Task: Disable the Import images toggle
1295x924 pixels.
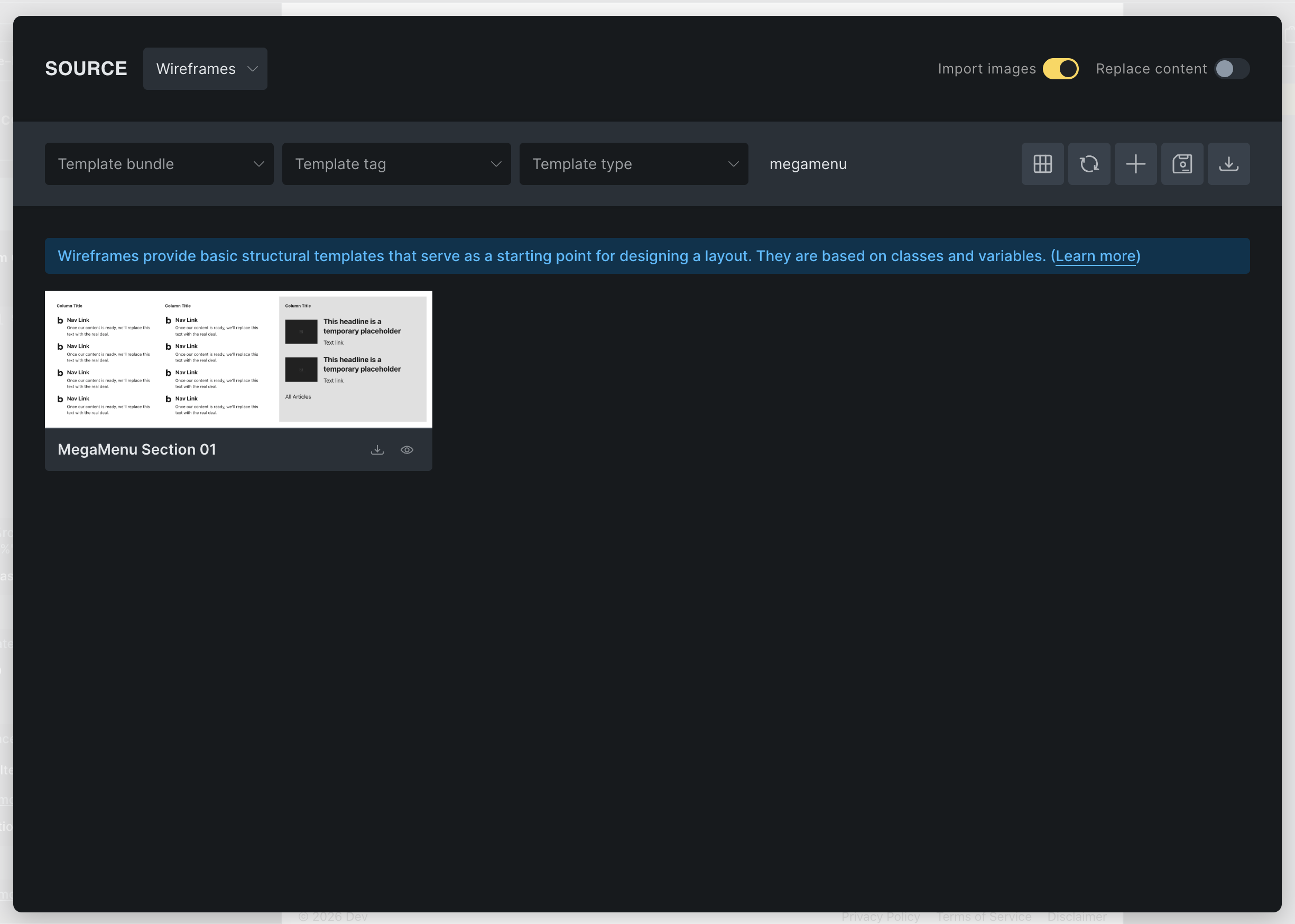Action: pyautogui.click(x=1061, y=69)
